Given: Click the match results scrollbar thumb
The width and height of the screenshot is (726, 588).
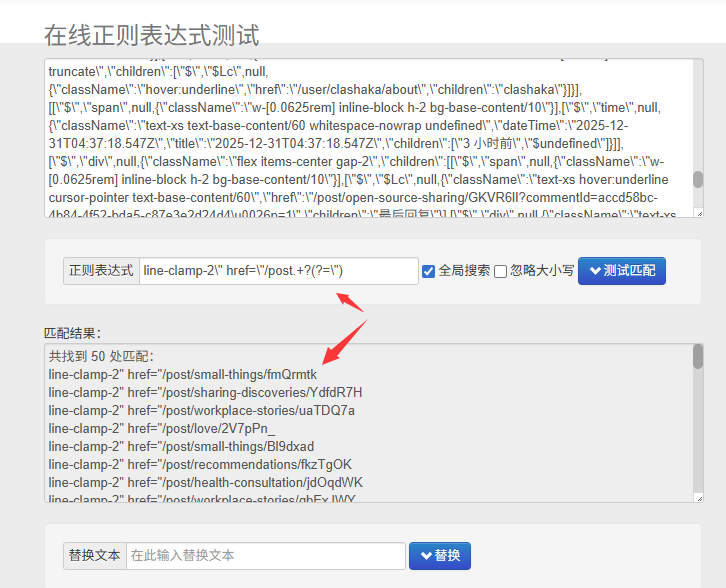Looking at the screenshot, I should pos(698,357).
